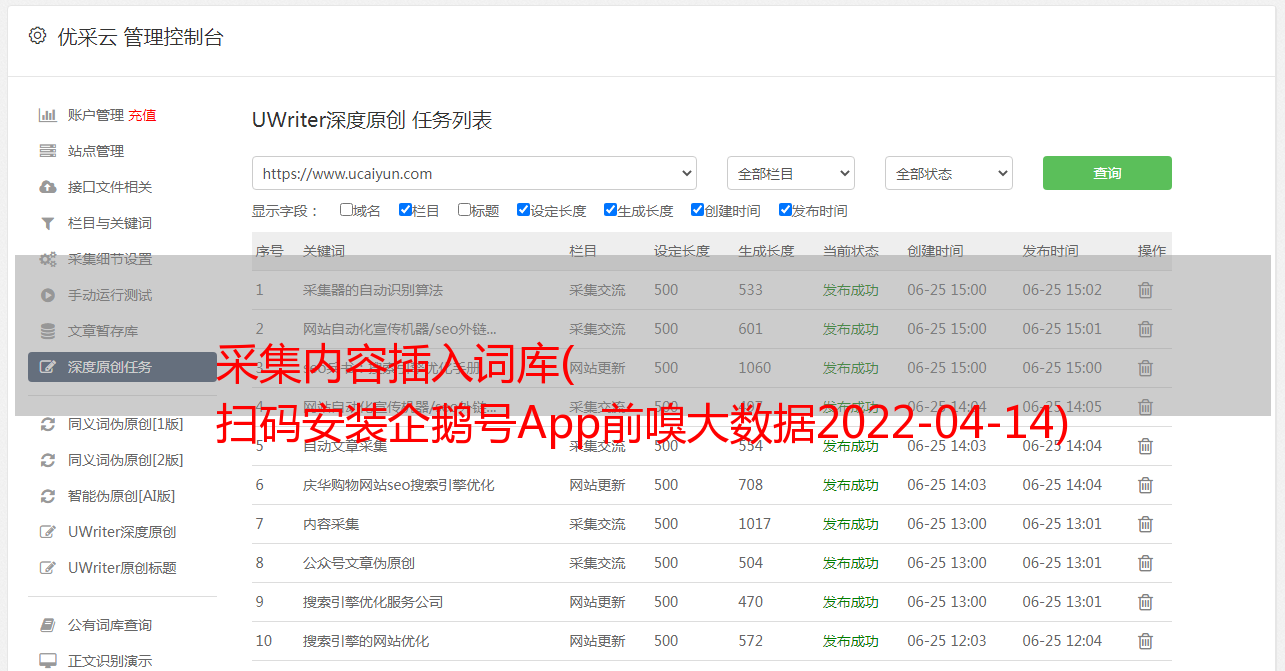This screenshot has height=671, width=1285.
Task: Click the 操作 column header
Action: 1152,251
